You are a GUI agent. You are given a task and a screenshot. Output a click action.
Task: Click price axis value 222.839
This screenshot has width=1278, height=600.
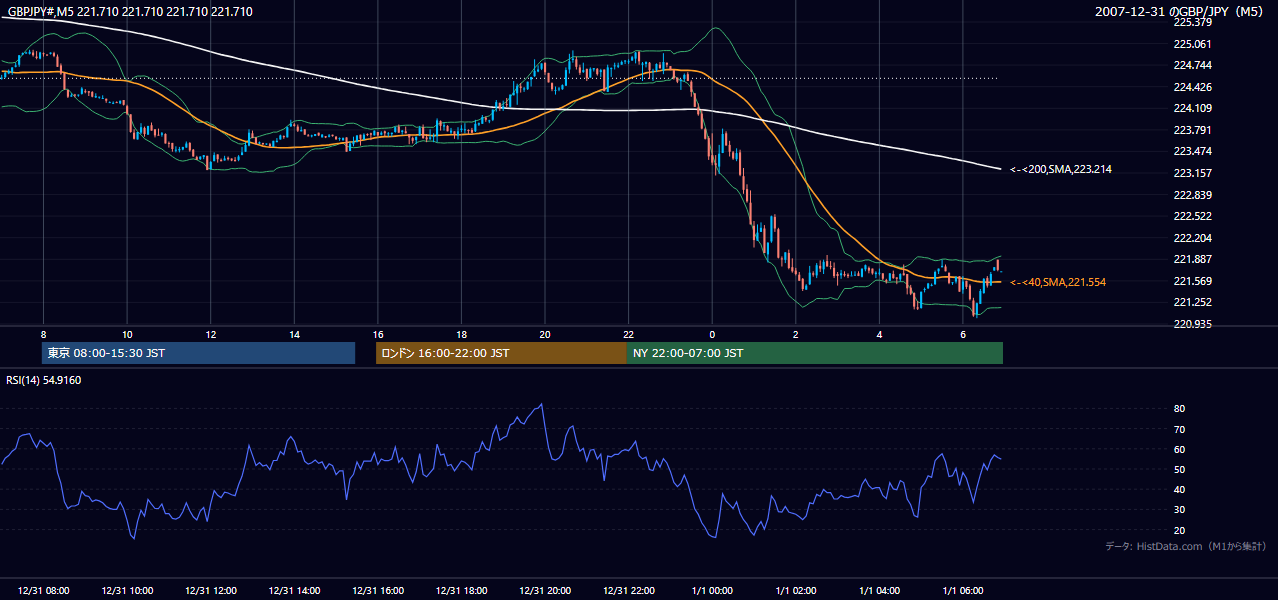coord(1192,195)
